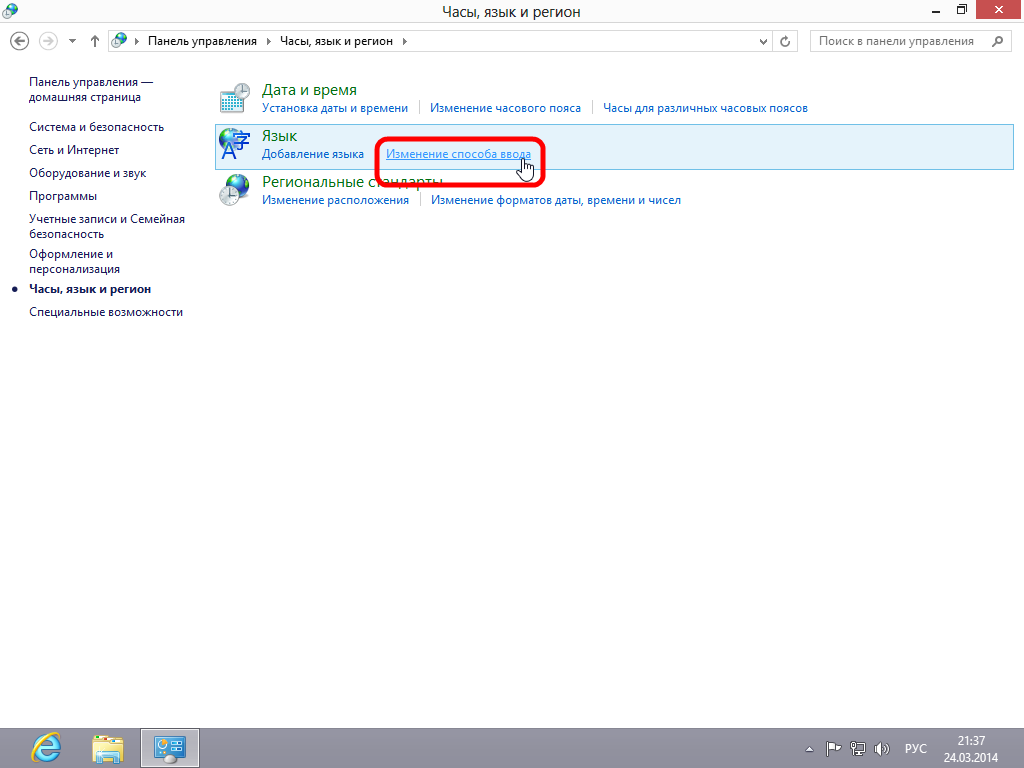Open the Региональные стандарты heading

[352, 182]
